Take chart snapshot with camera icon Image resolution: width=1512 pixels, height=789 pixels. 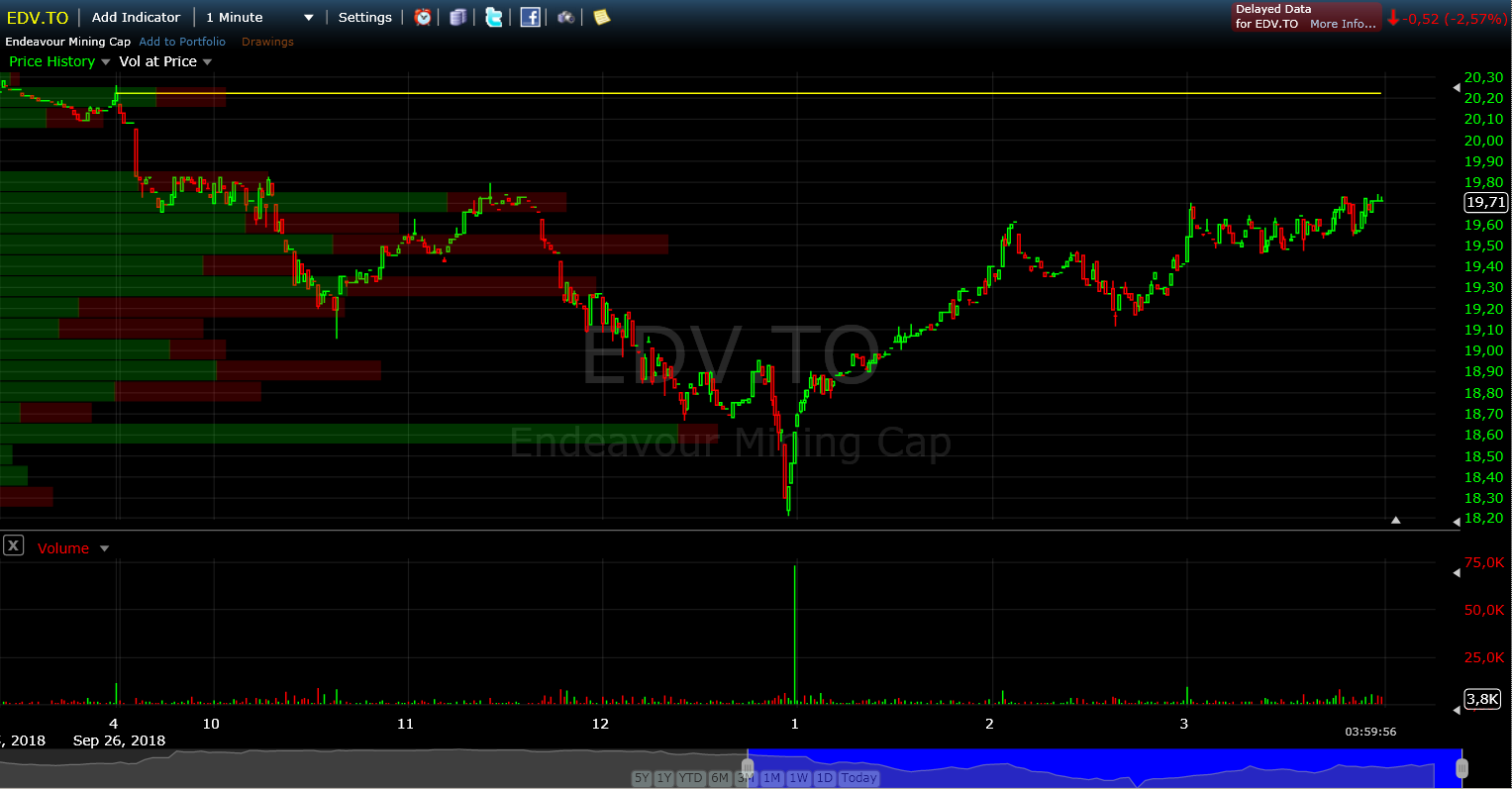[x=566, y=17]
